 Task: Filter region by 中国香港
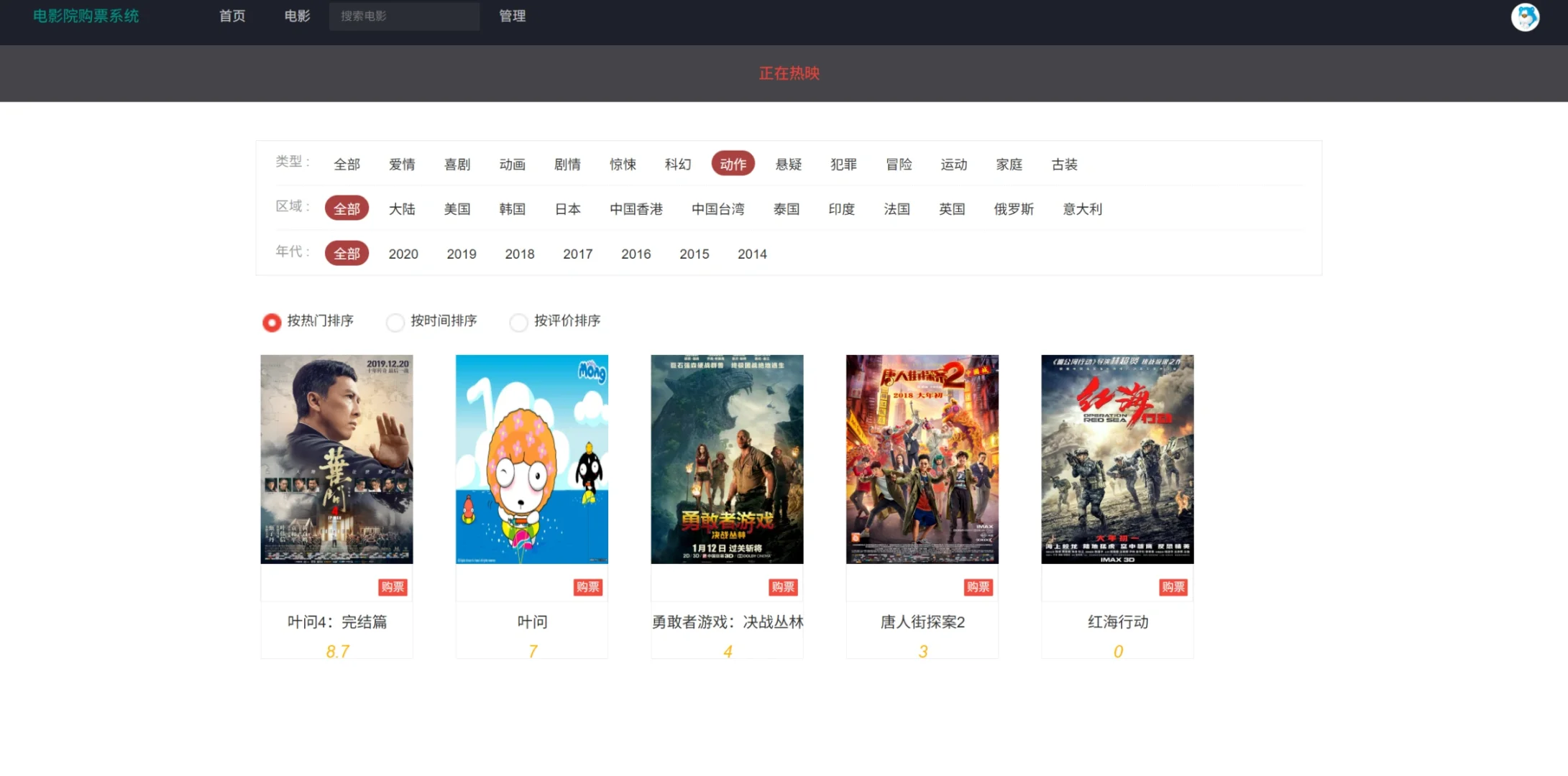pos(636,209)
